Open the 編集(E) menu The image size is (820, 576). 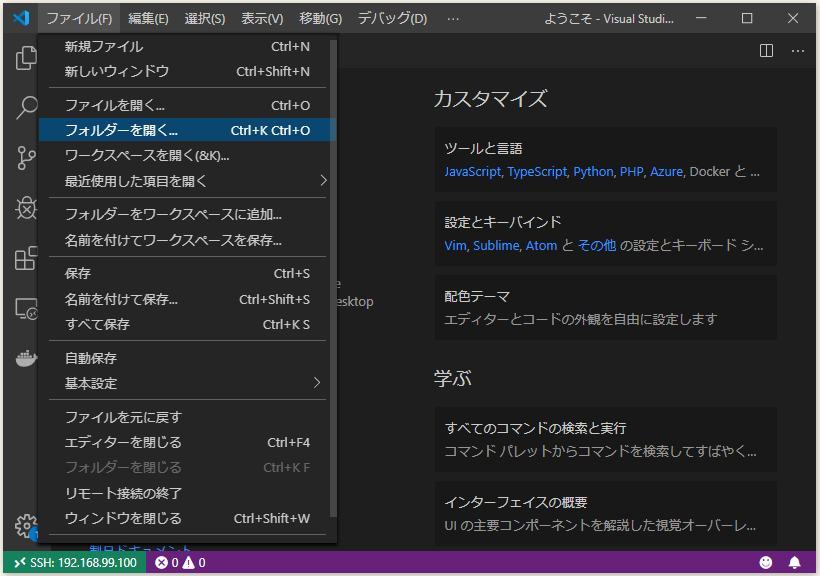coord(148,19)
